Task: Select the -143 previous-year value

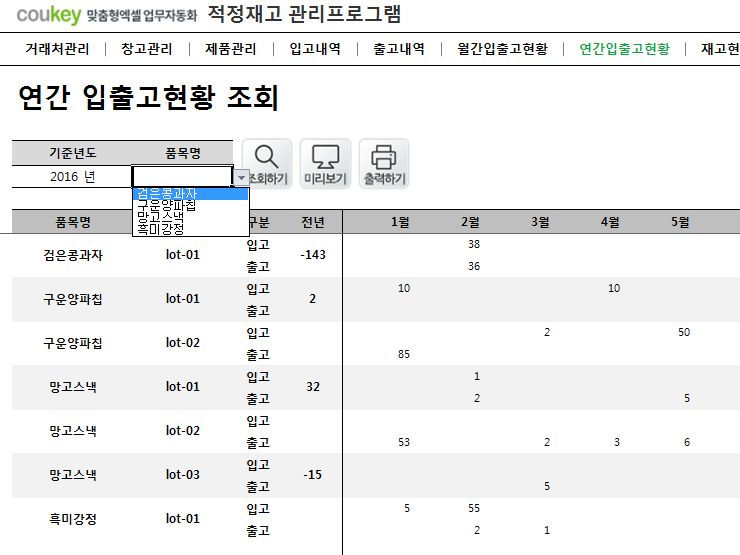Action: [x=313, y=255]
